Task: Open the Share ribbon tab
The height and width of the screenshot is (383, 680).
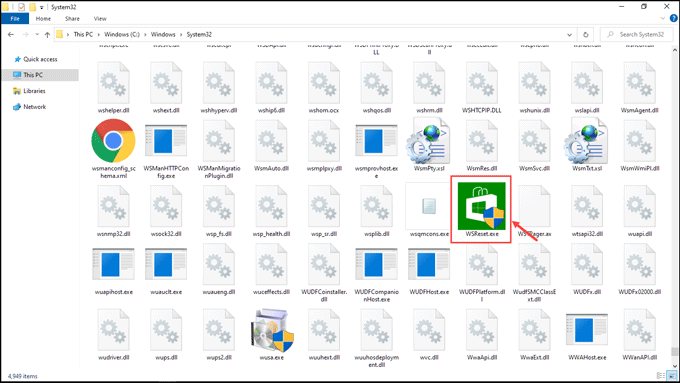Action: (72, 19)
